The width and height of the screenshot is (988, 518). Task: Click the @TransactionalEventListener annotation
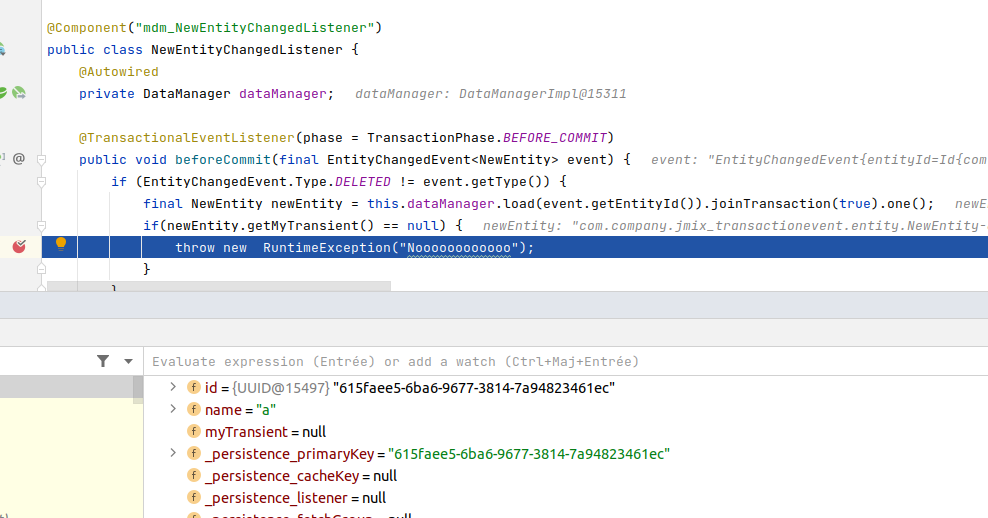[187, 138]
